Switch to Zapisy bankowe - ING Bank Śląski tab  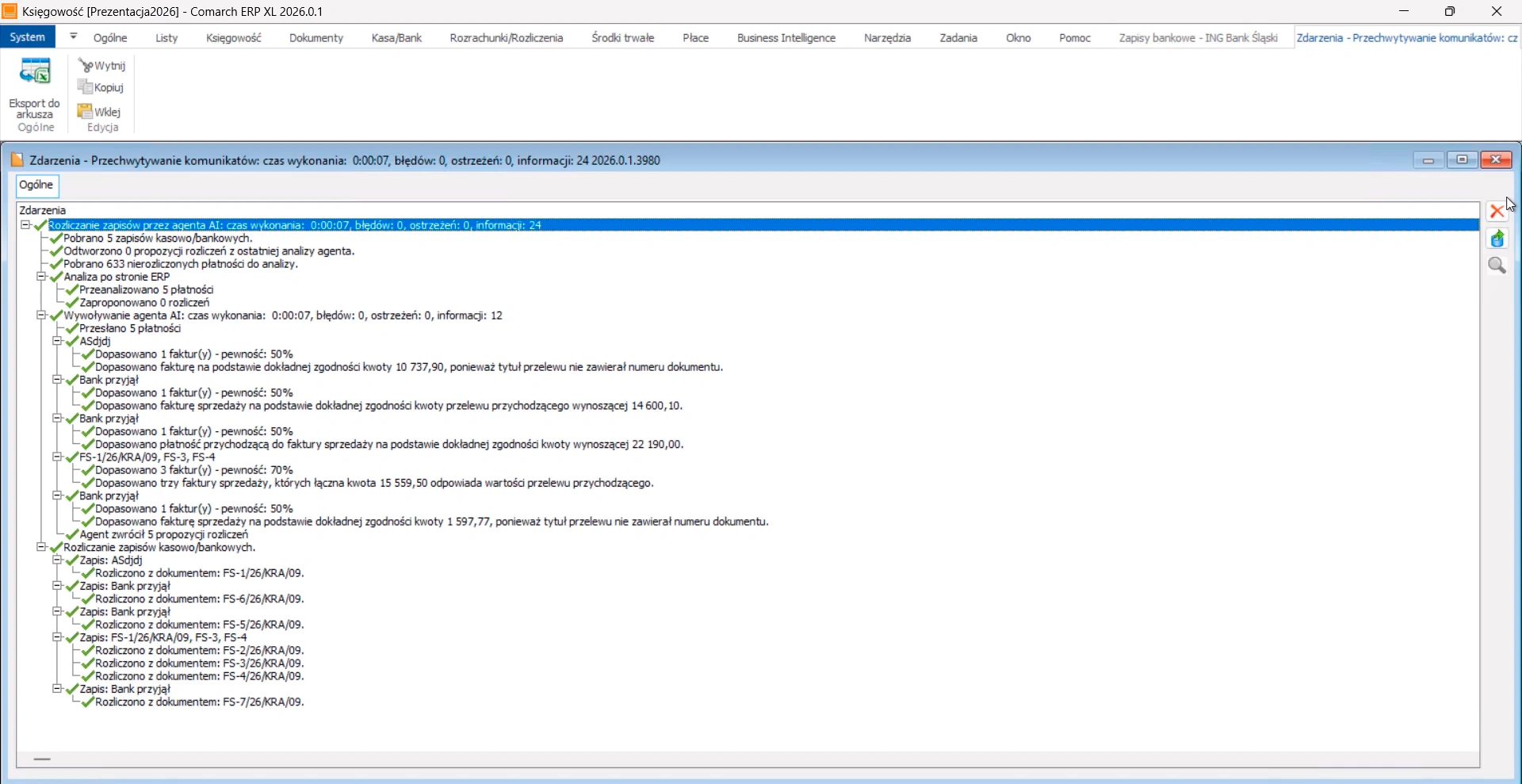tap(1198, 37)
